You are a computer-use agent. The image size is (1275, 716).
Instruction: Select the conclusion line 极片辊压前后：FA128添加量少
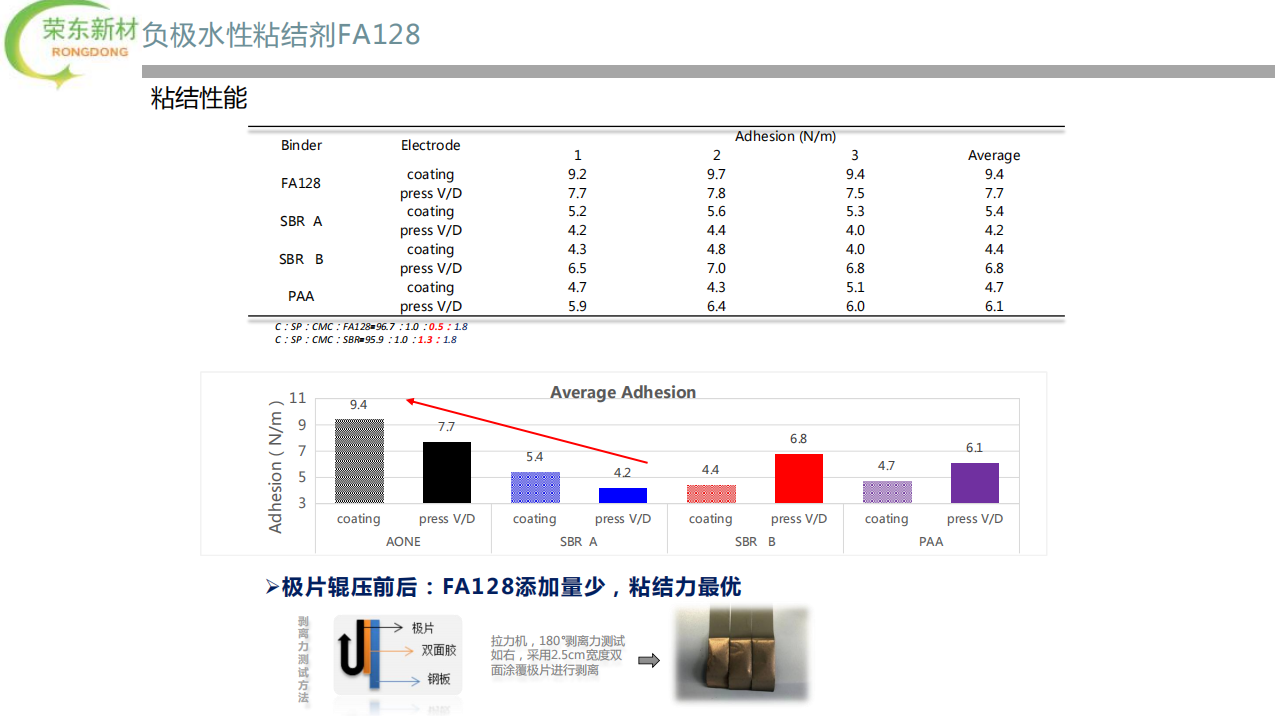tap(503, 587)
